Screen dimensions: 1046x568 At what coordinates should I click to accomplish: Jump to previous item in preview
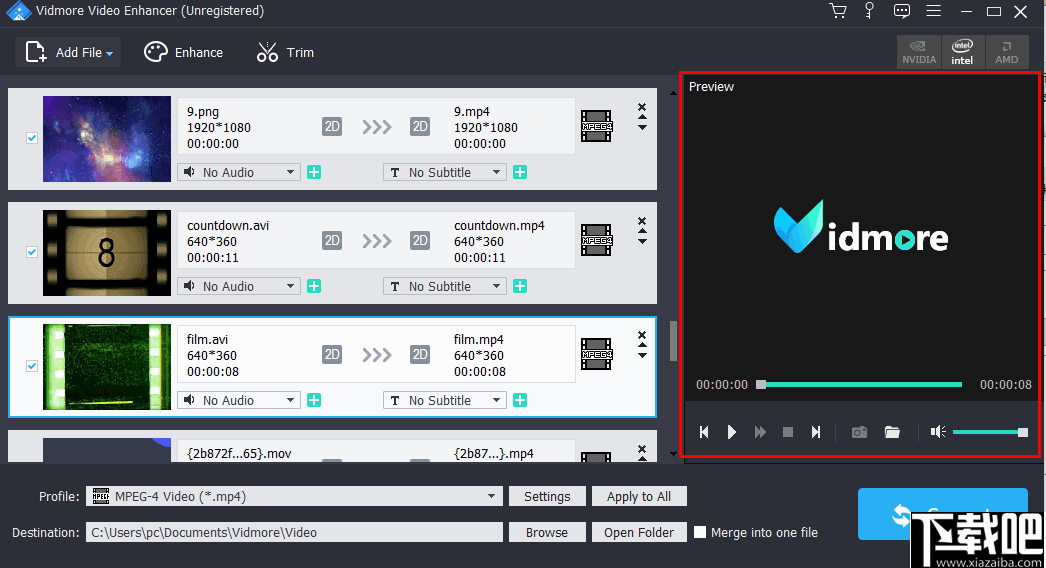(x=704, y=433)
